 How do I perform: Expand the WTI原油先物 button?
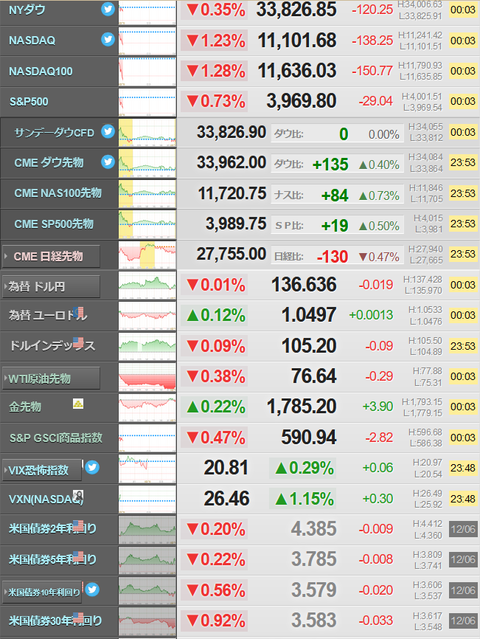point(51,379)
